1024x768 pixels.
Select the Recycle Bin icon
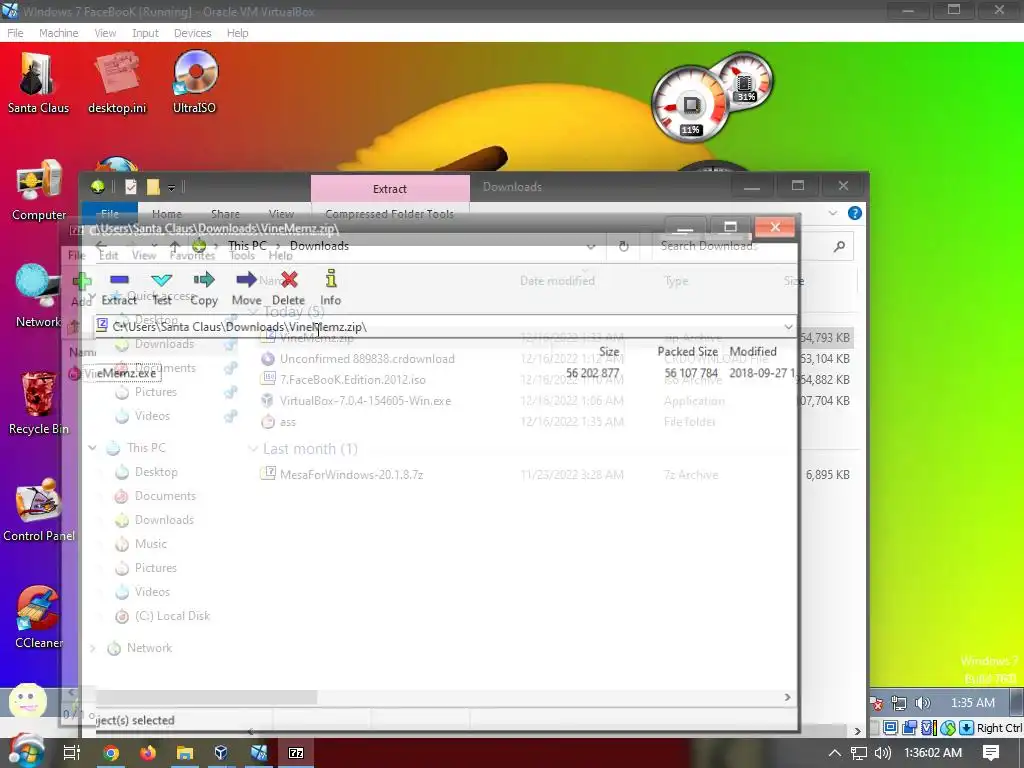pos(39,404)
